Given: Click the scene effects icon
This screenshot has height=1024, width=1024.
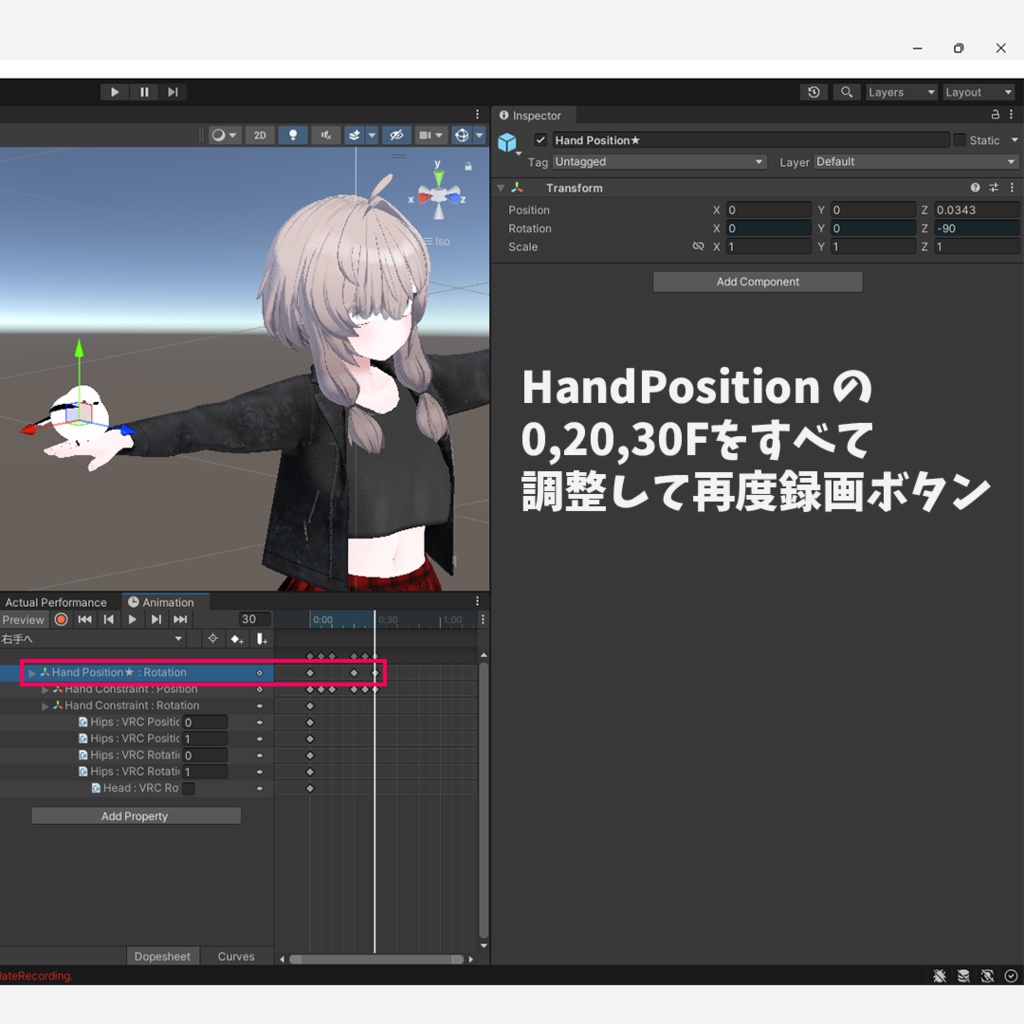Looking at the screenshot, I should click(x=355, y=134).
